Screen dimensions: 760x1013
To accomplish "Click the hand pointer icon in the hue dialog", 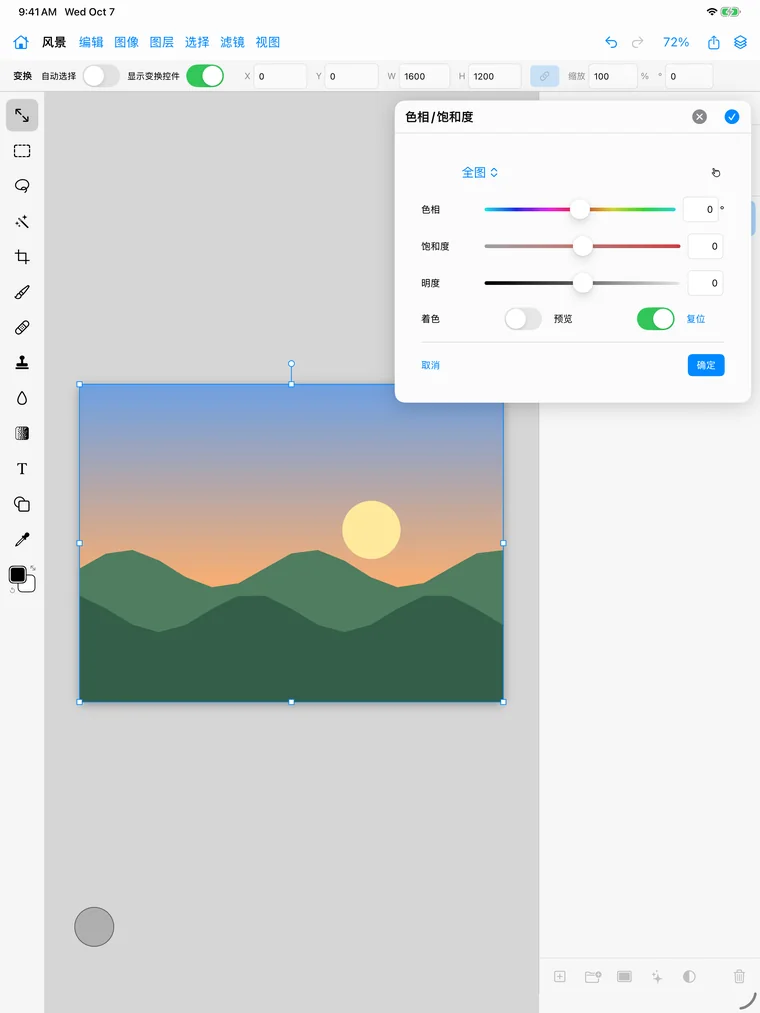I will (x=715, y=172).
